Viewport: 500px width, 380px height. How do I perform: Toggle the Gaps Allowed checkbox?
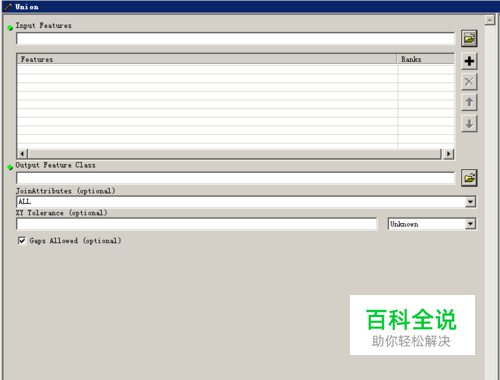(x=22, y=240)
